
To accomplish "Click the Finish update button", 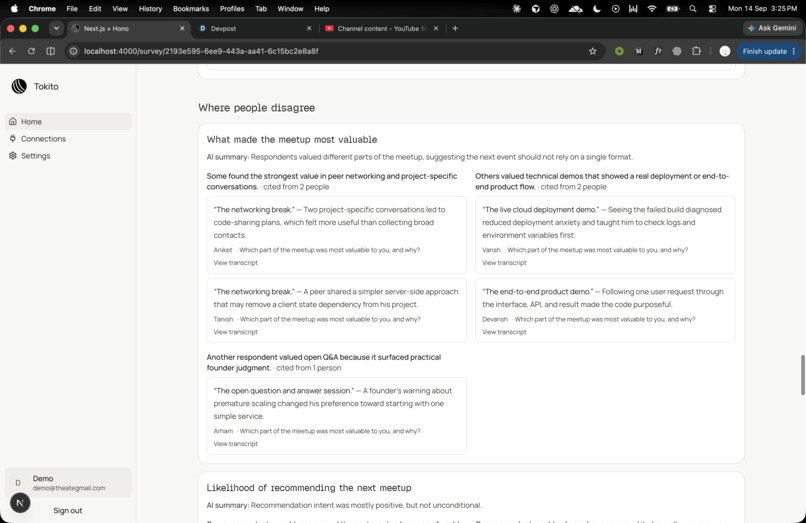I will point(769,51).
